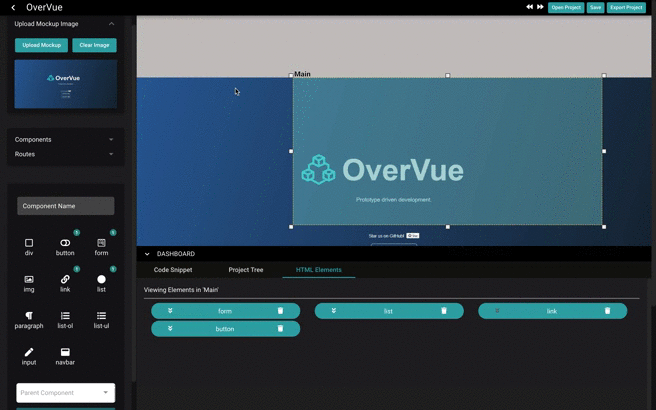Add a list-ol element
This screenshot has height=410, width=656.
65,320
